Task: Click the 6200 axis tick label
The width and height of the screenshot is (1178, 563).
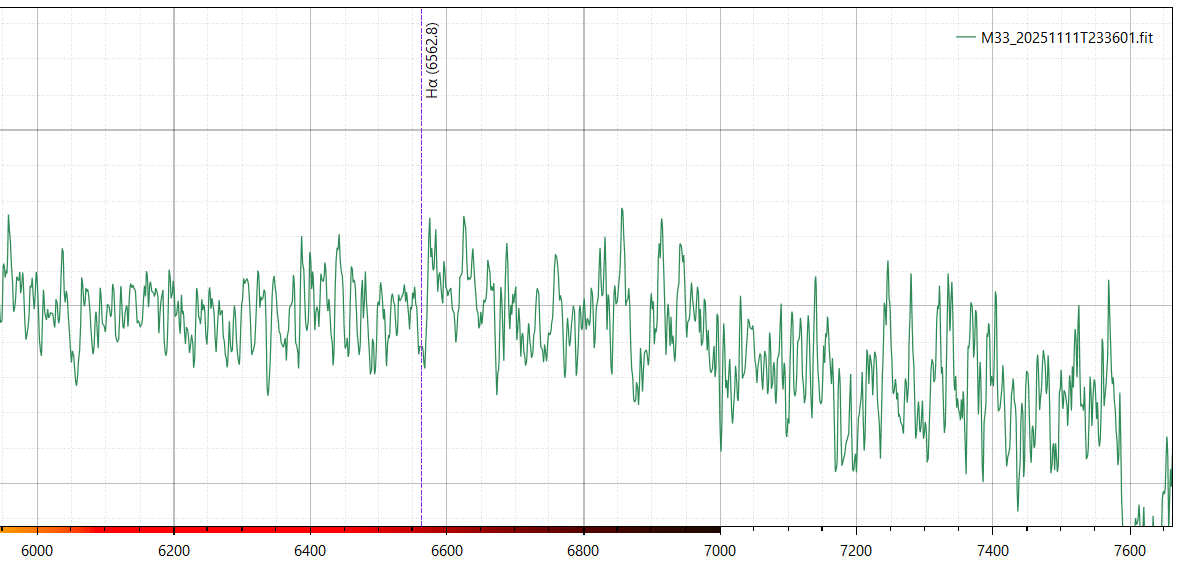Action: coord(174,549)
